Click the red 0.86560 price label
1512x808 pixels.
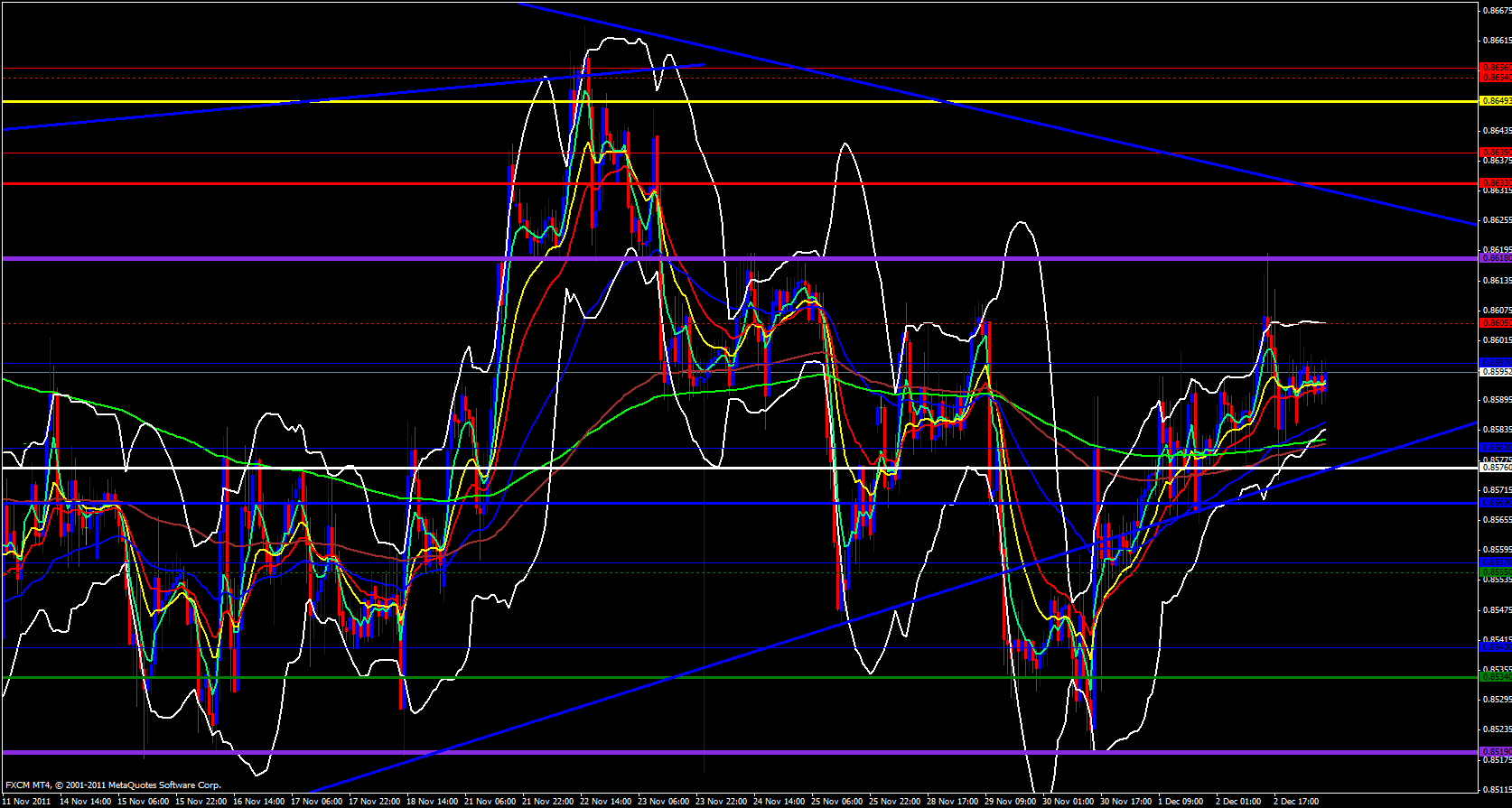[1495, 68]
